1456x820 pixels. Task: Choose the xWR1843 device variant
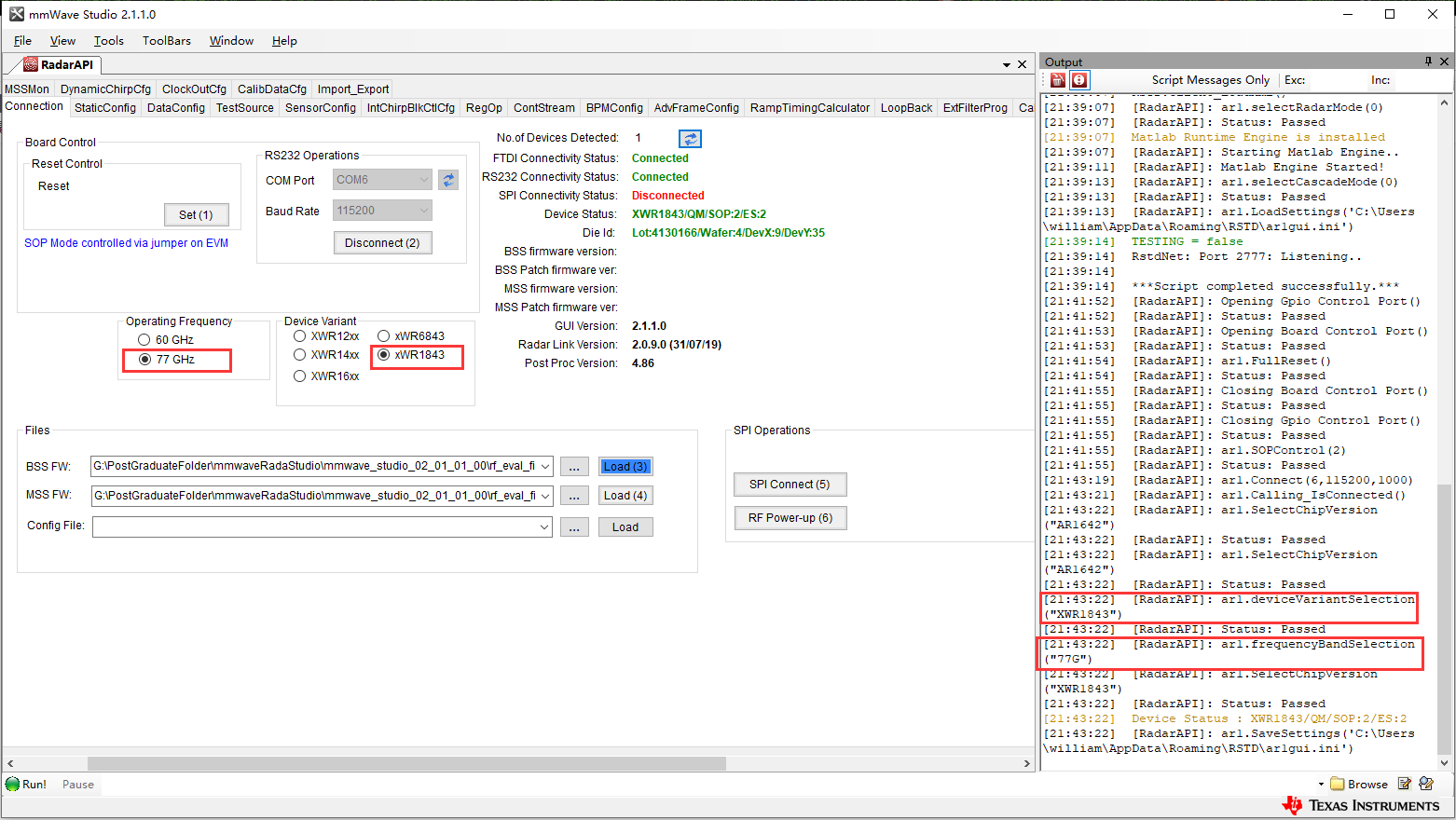(x=383, y=355)
